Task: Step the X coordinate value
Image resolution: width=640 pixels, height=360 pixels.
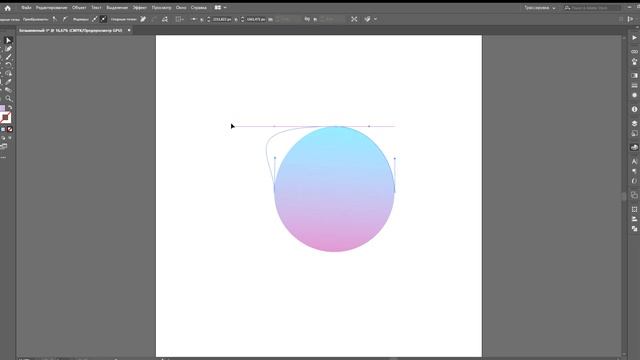Action: coord(209,19)
